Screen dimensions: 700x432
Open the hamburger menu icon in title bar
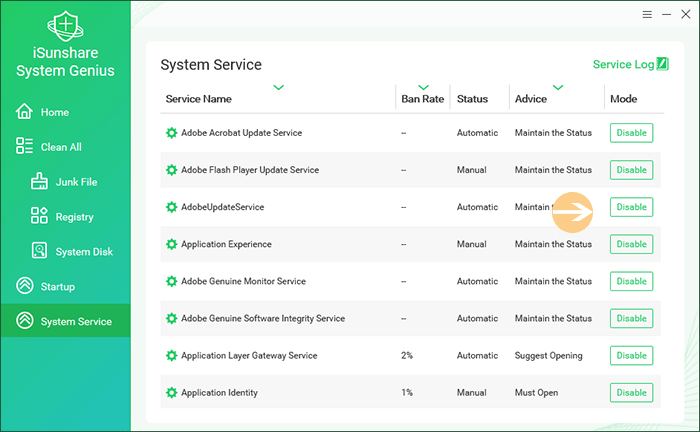(648, 15)
